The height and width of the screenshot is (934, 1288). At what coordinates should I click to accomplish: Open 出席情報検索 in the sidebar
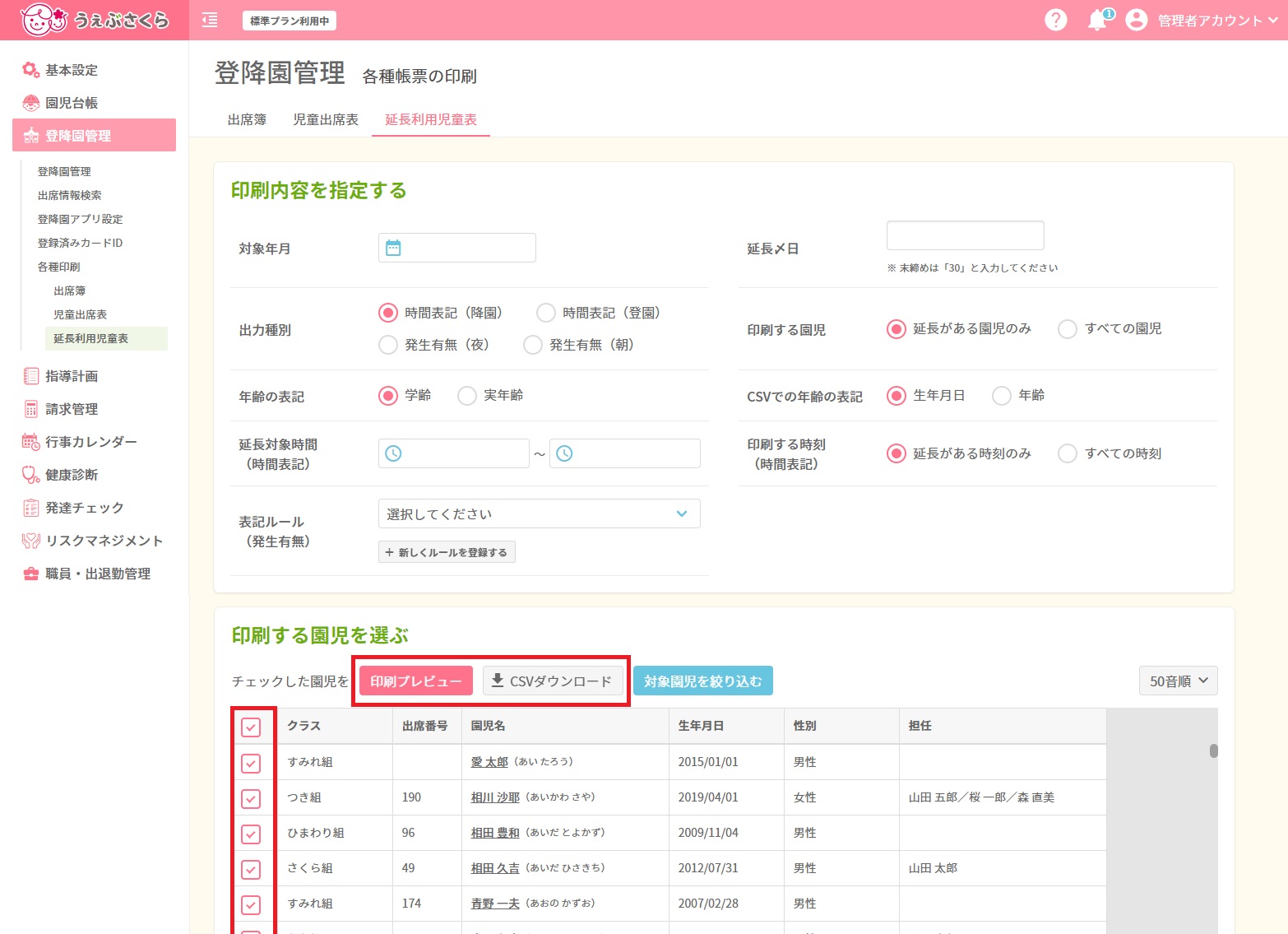coord(69,195)
